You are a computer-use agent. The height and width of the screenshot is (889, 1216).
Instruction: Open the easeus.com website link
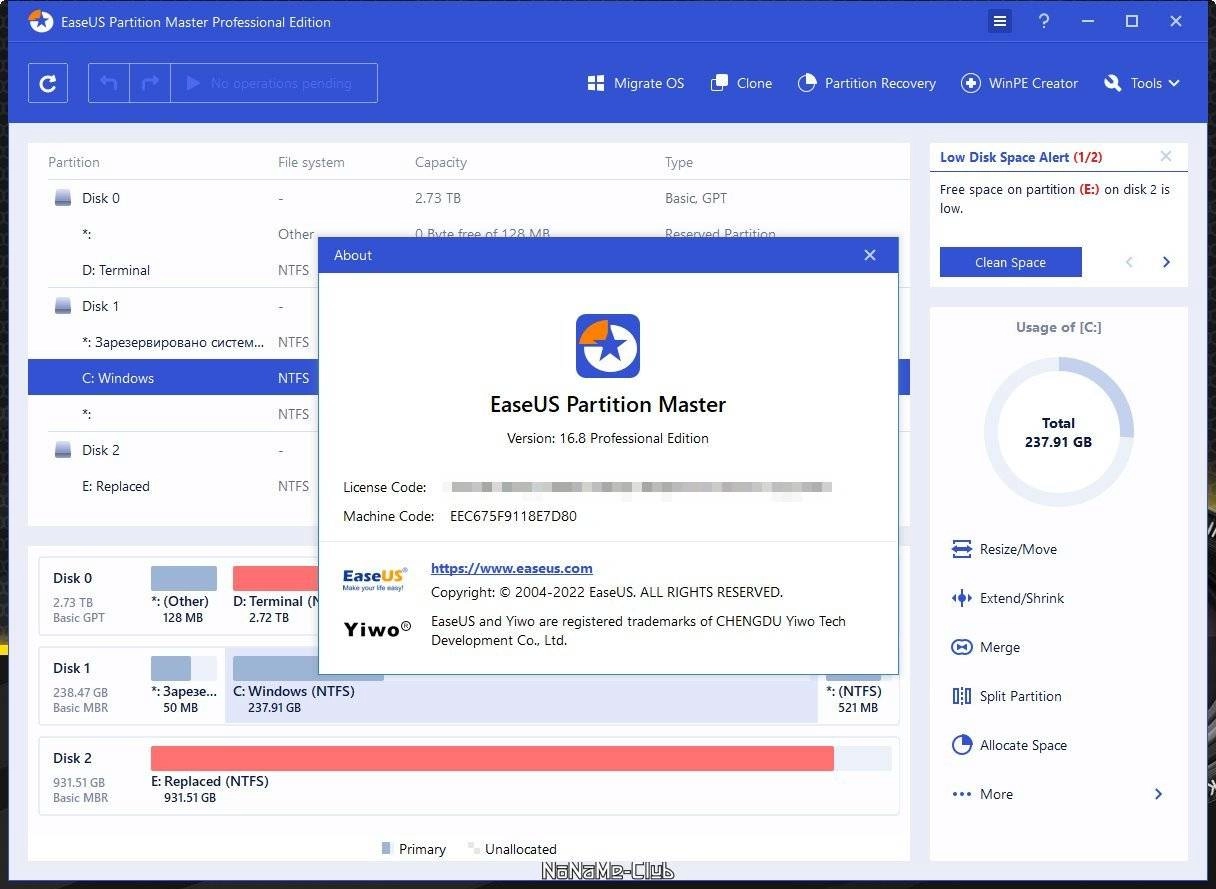coord(512,568)
